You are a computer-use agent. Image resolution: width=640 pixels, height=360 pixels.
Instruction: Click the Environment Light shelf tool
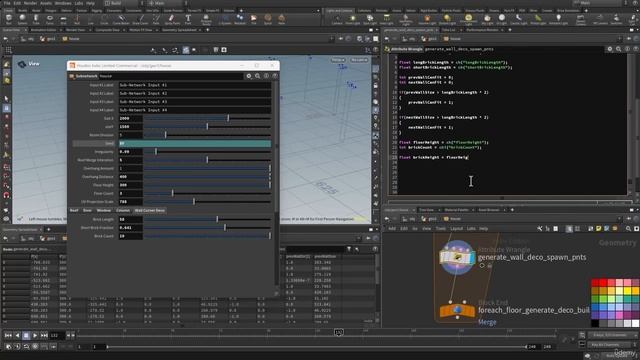coord(468,19)
